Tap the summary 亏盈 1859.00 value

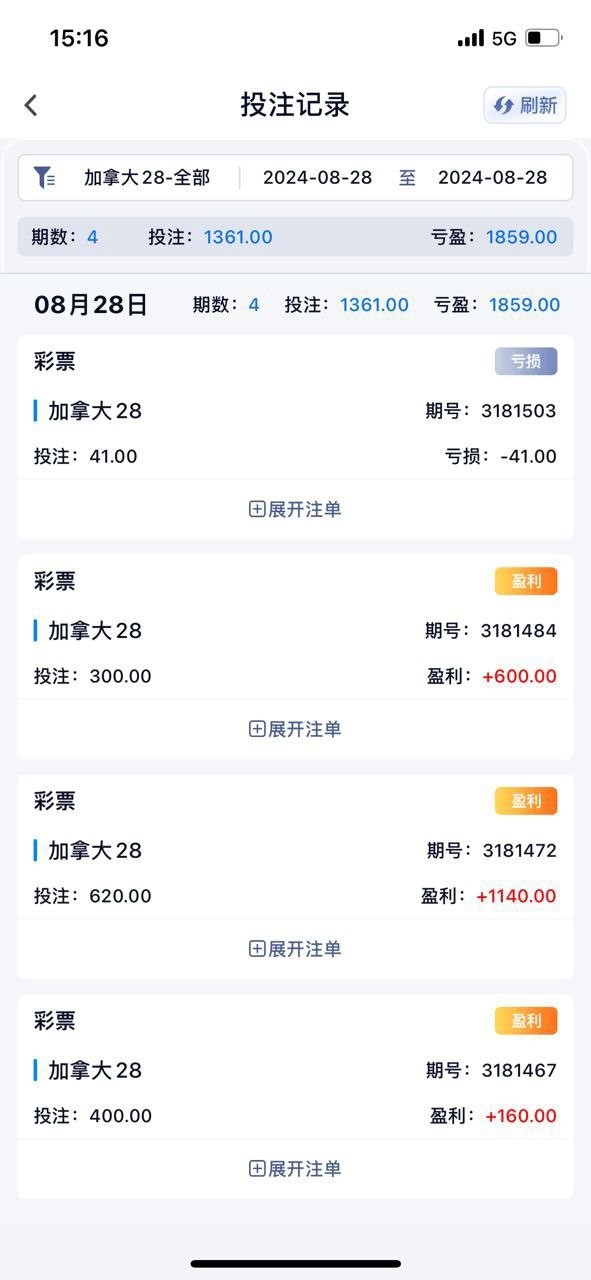tap(521, 237)
